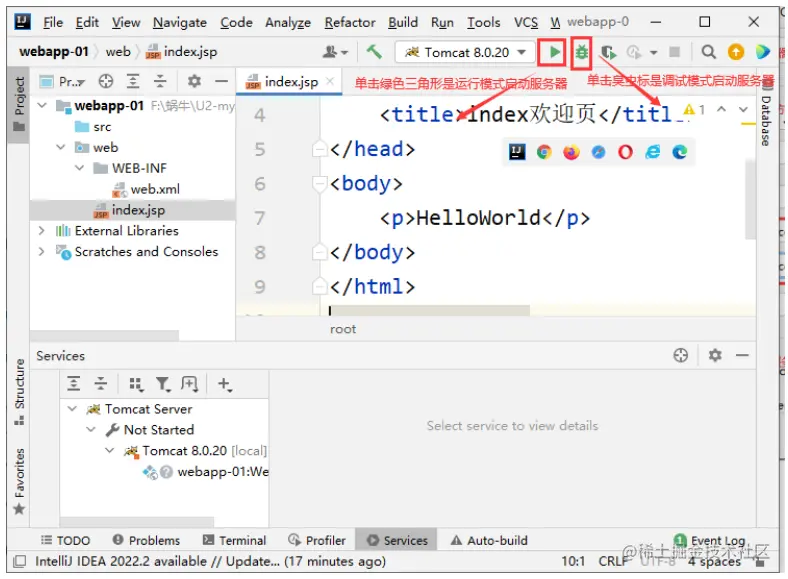This screenshot has height=579, width=788.
Task: Build project with the hammer icon
Action: pos(374,52)
